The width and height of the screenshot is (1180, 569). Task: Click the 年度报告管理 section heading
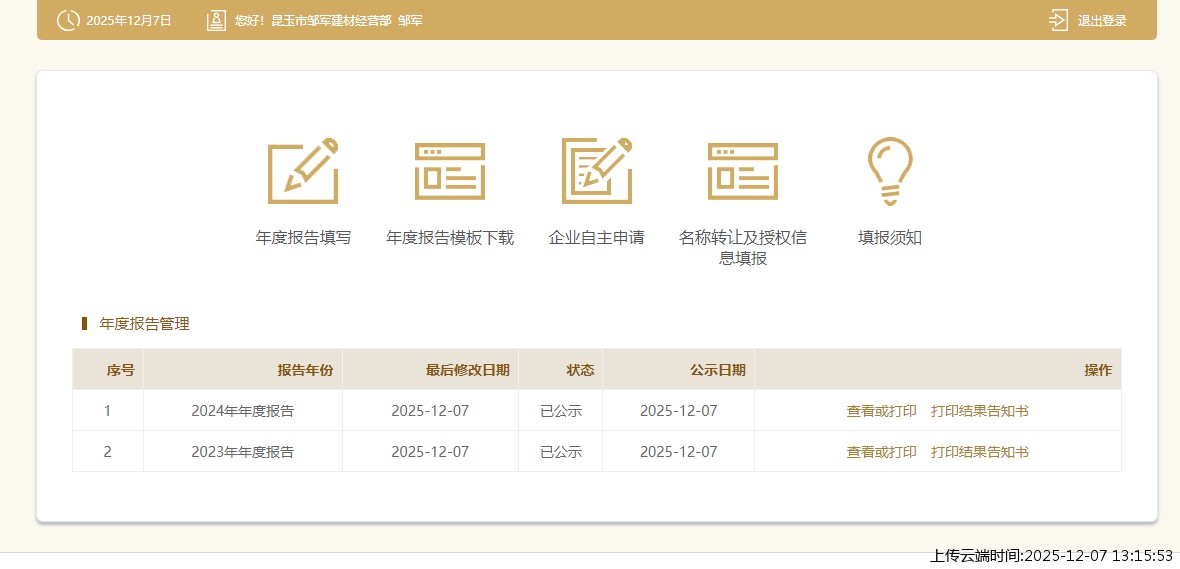(x=144, y=324)
